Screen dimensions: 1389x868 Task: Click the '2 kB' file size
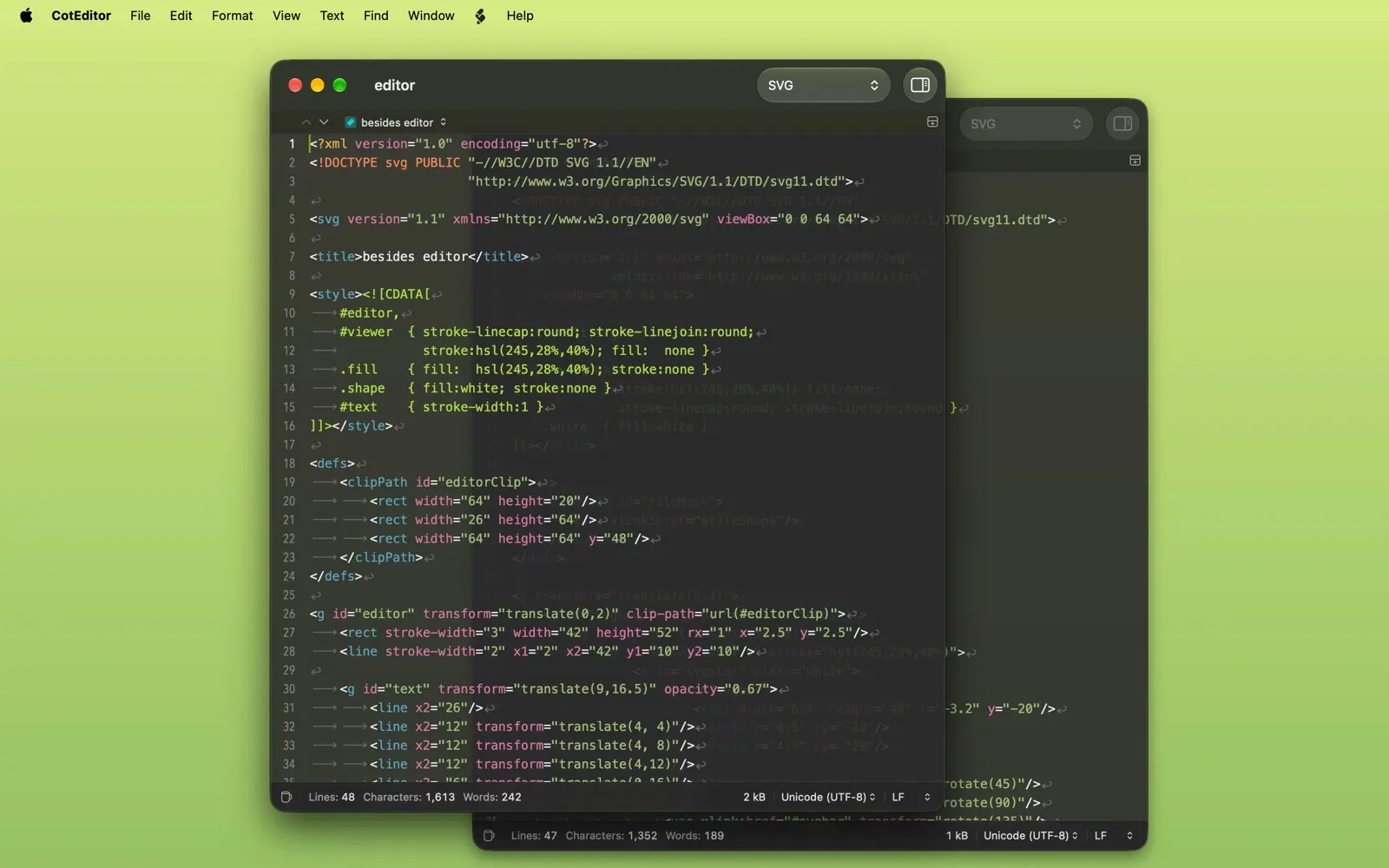[x=754, y=797]
